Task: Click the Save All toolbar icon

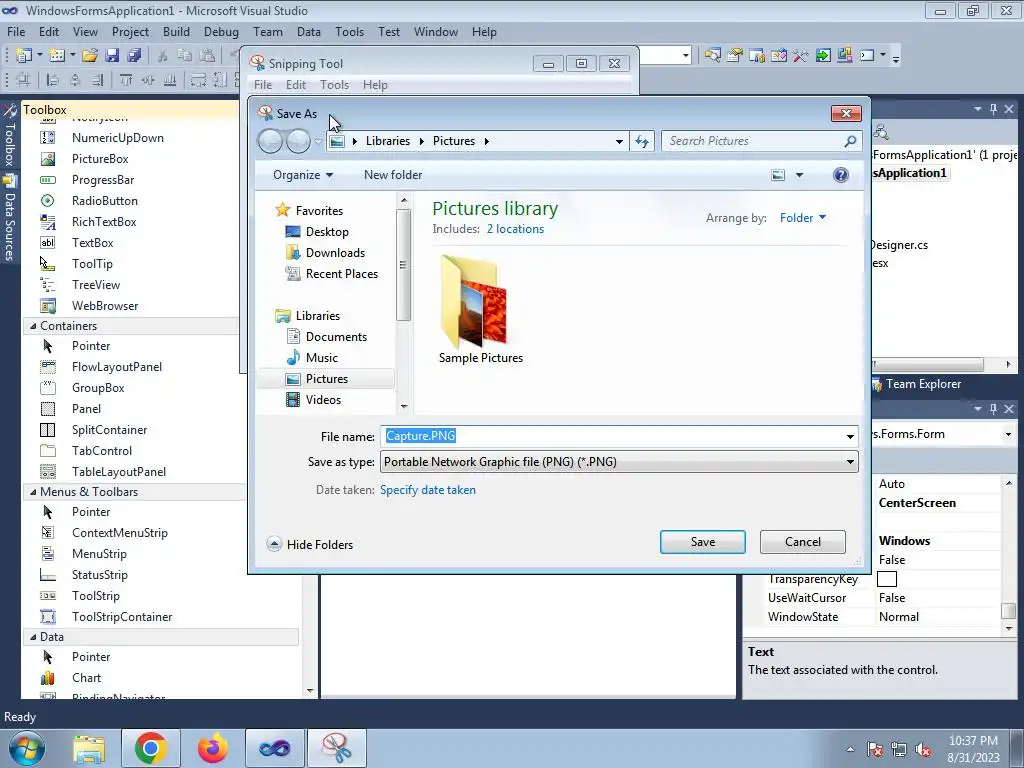Action: point(134,56)
